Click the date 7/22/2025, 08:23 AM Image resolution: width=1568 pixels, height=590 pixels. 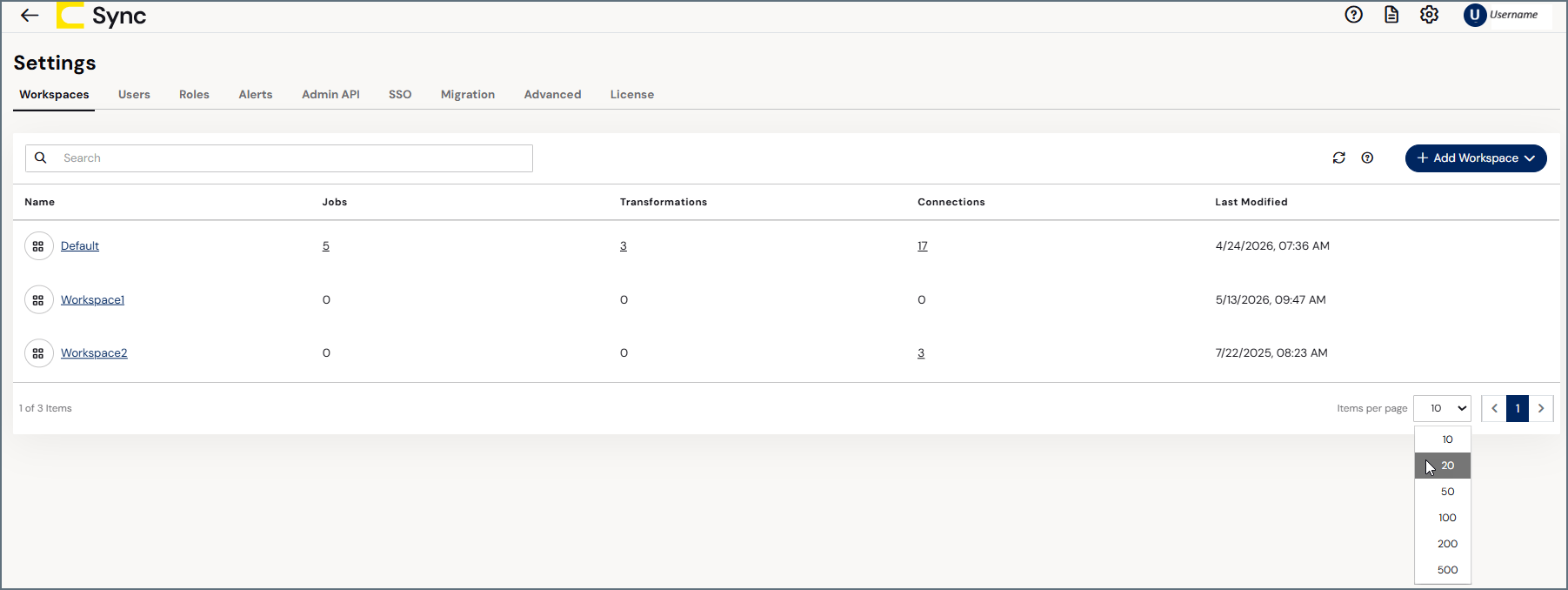(x=1271, y=353)
